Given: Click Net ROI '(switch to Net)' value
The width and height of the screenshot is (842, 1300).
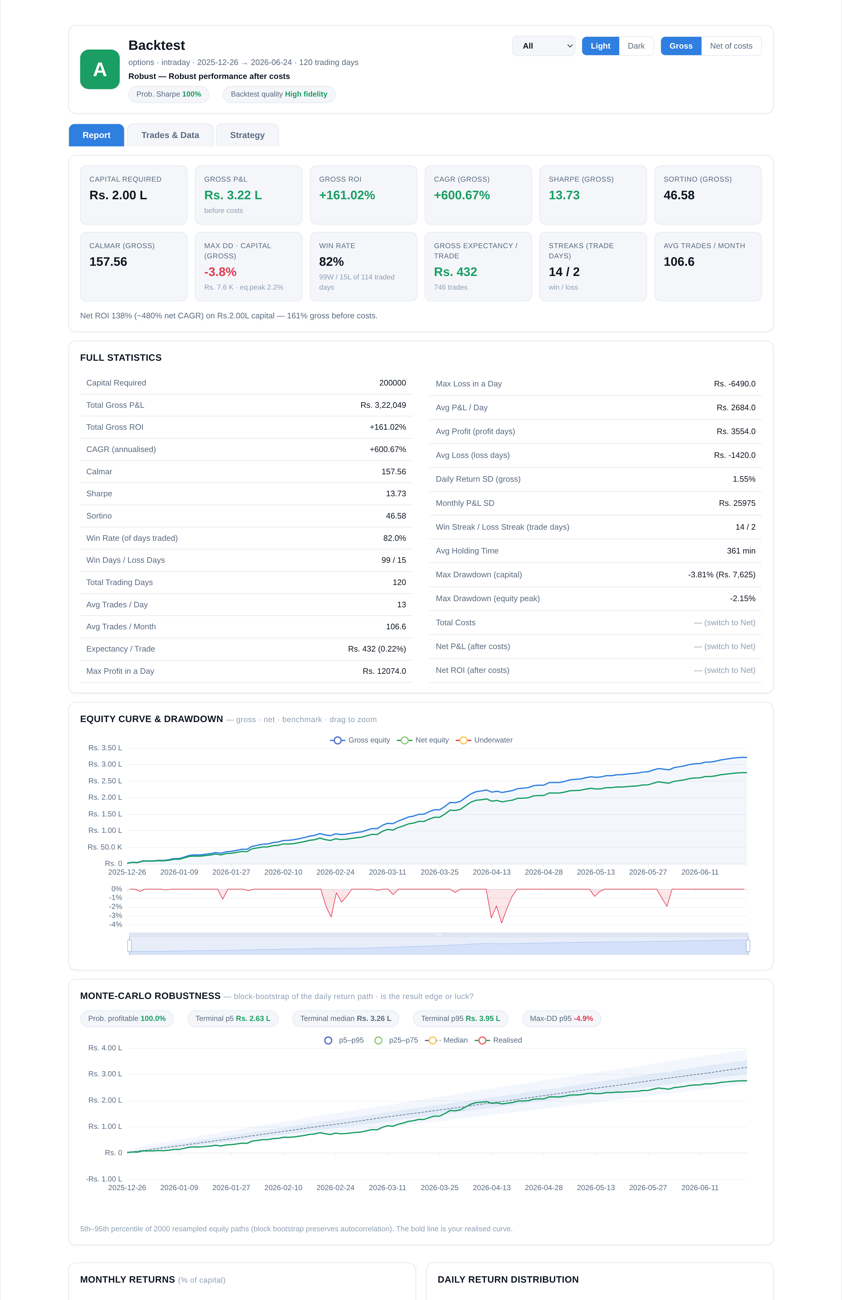Looking at the screenshot, I should pyautogui.click(x=725, y=670).
